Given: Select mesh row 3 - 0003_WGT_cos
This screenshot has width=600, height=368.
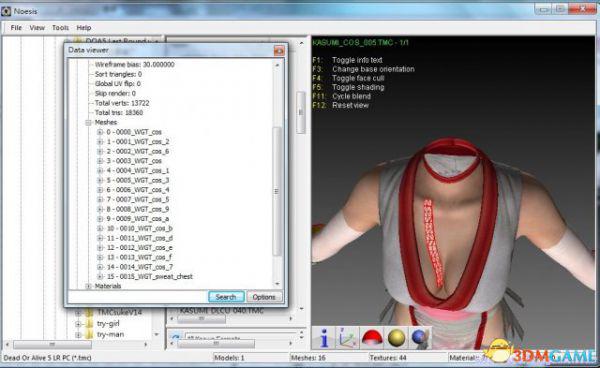Looking at the screenshot, I should (134, 161).
